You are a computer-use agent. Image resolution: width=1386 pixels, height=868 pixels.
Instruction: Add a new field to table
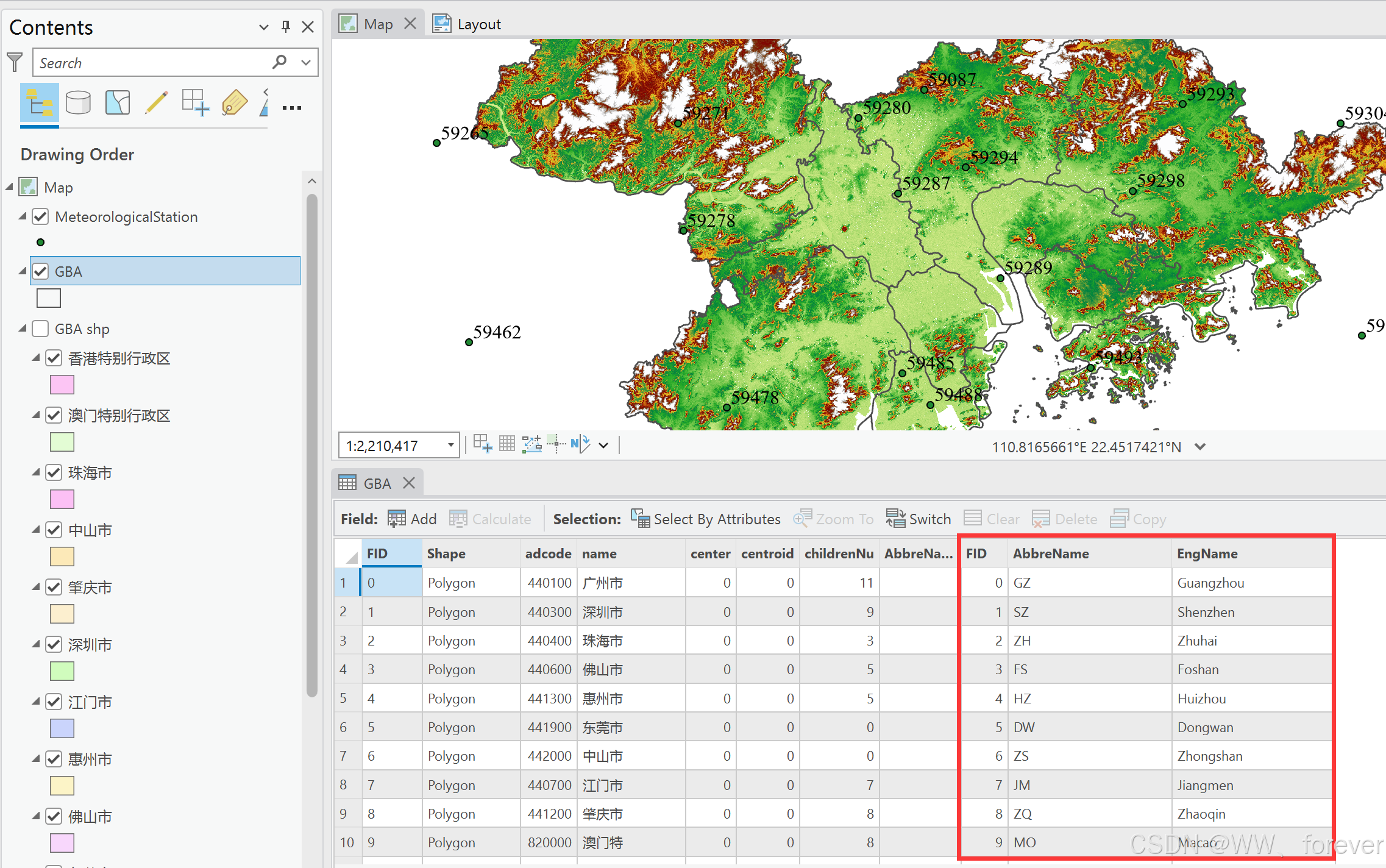(x=412, y=519)
